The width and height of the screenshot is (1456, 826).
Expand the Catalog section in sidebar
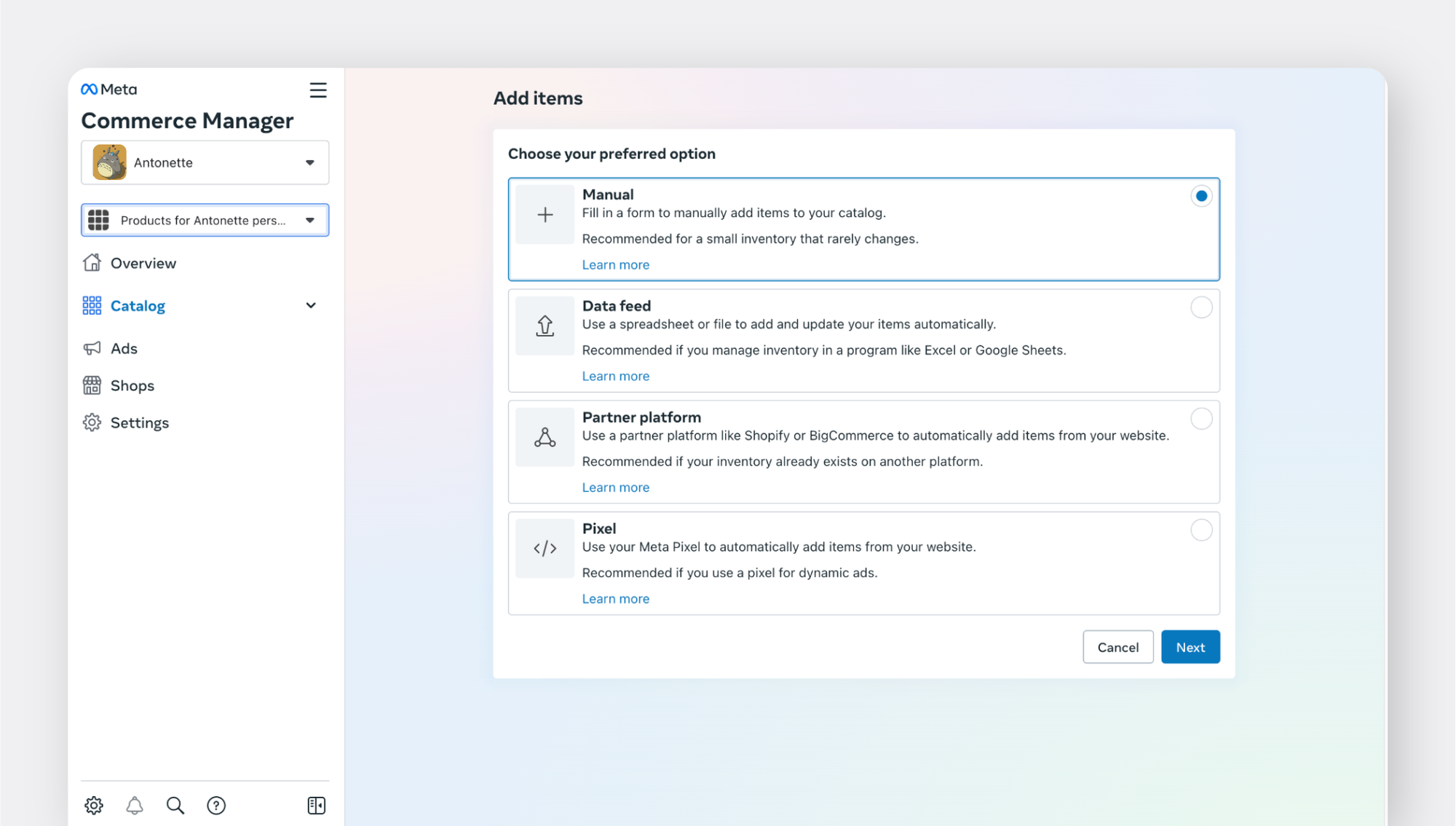[312, 305]
